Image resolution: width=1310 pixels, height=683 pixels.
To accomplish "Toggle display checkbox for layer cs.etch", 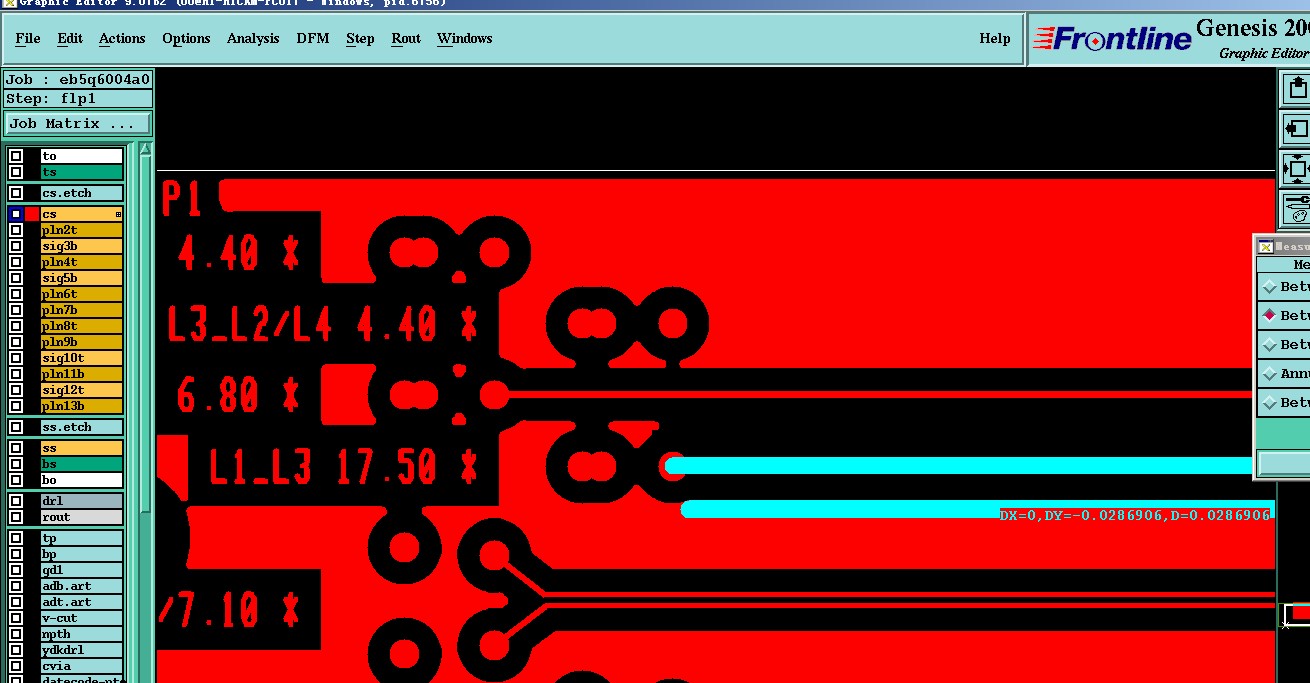I will point(16,193).
